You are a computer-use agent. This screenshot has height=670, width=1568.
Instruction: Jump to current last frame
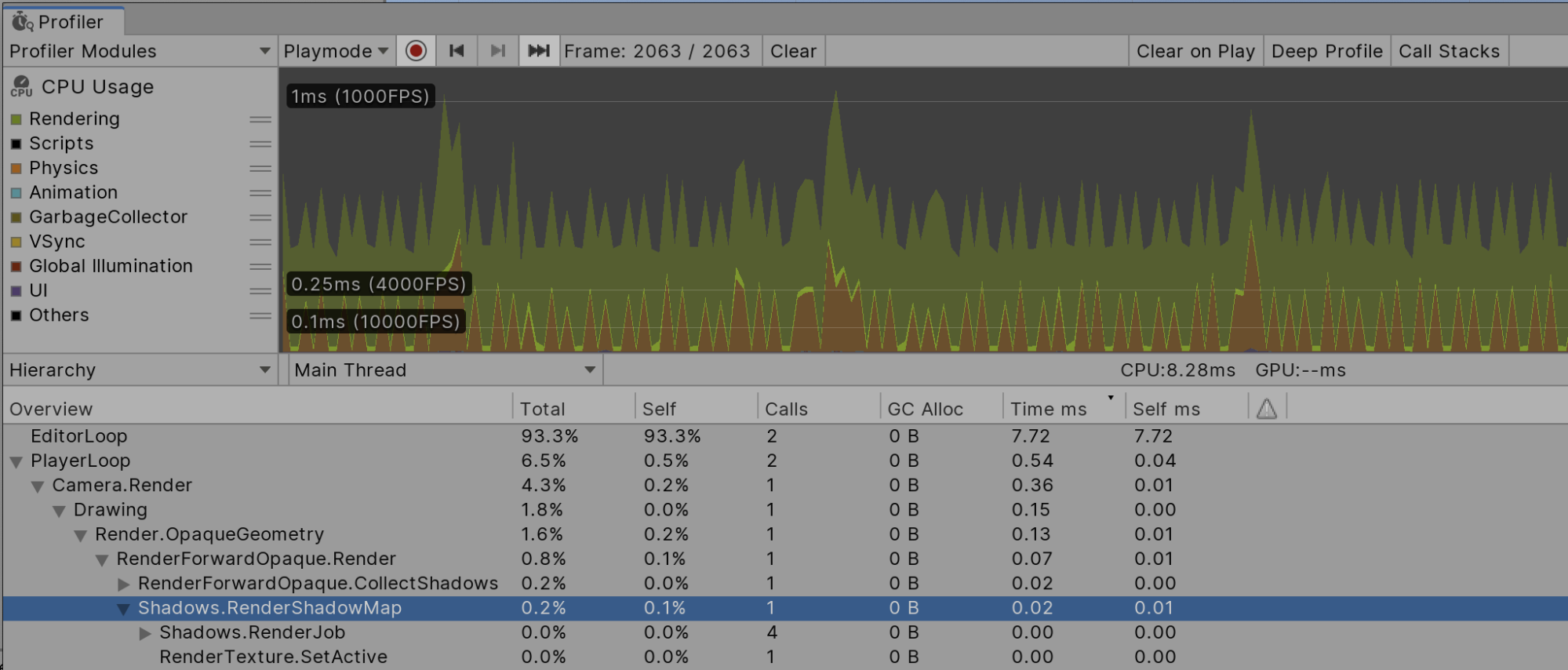pyautogui.click(x=539, y=51)
